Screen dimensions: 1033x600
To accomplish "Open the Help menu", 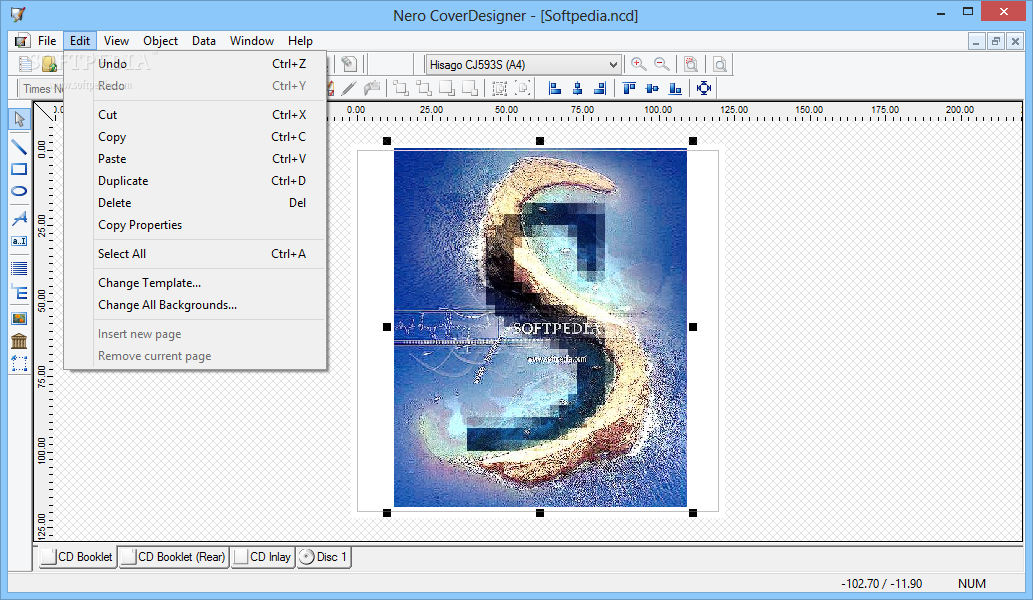I will click(300, 41).
